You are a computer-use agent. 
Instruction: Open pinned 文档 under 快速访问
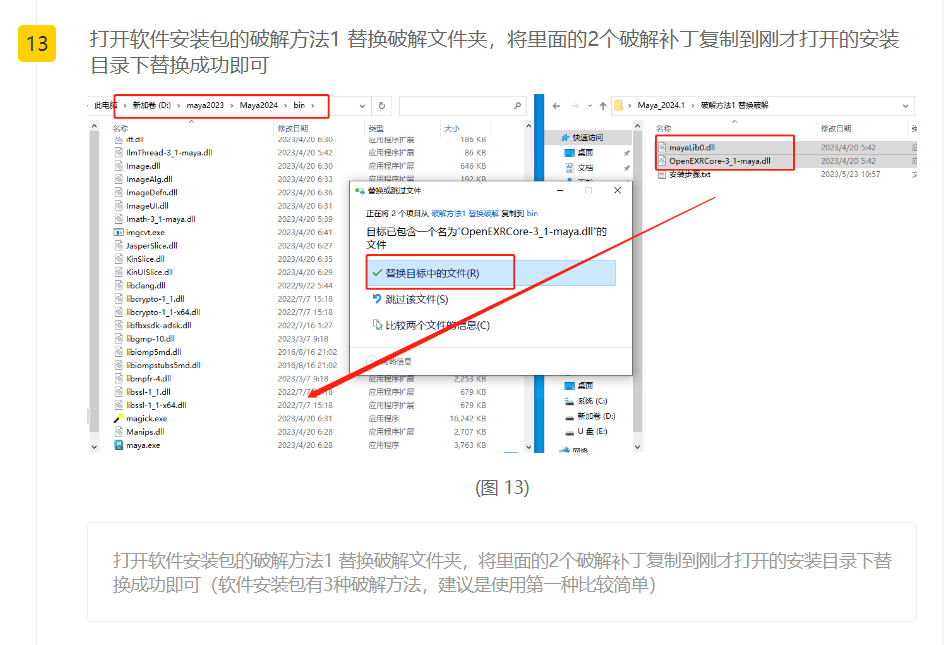[x=585, y=167]
